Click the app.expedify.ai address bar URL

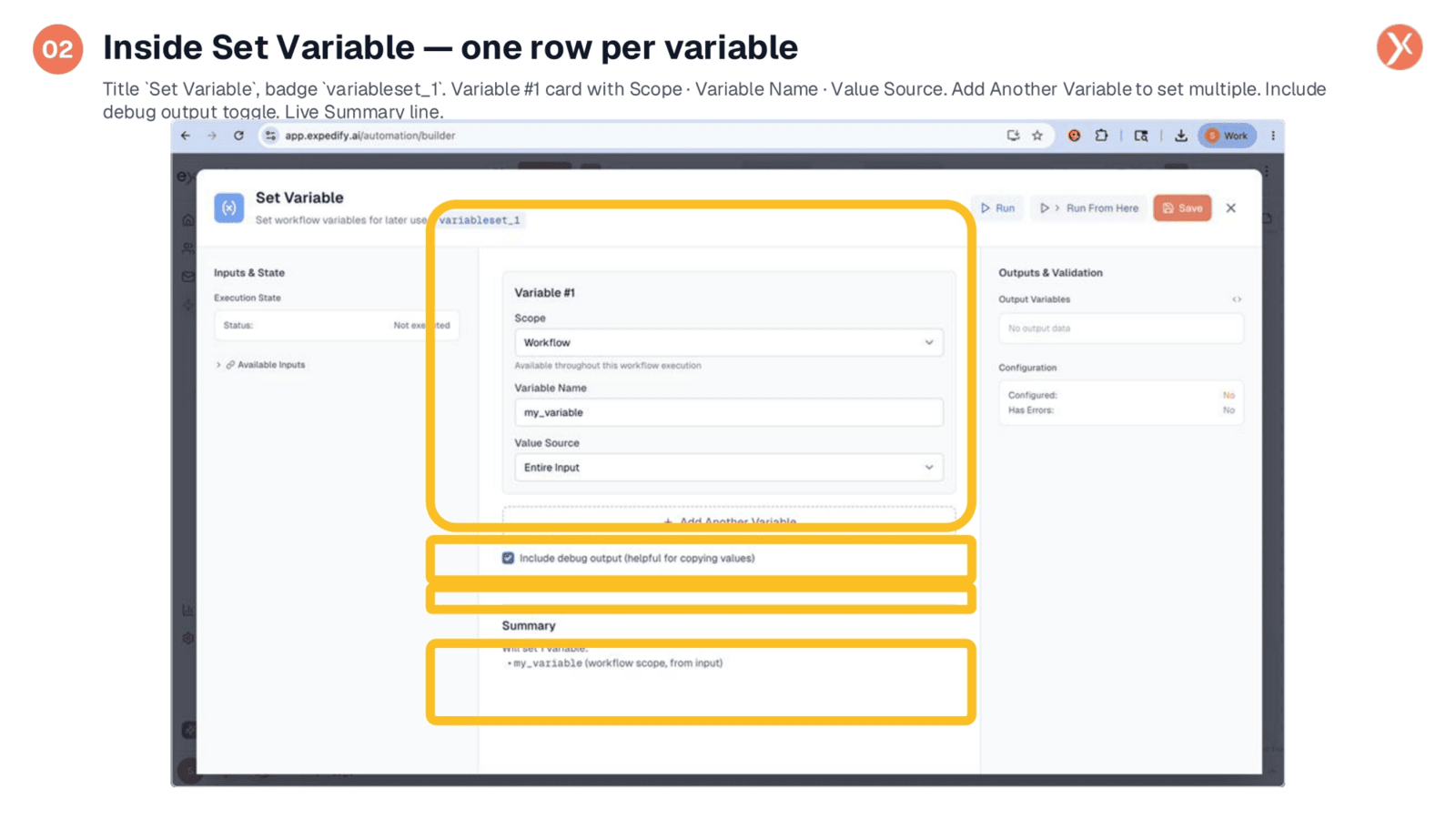(x=369, y=136)
